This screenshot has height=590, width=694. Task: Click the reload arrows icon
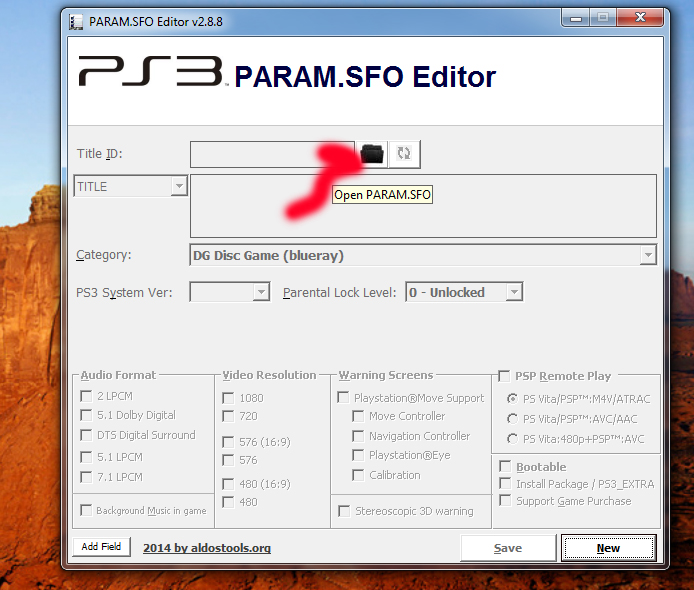pos(404,154)
